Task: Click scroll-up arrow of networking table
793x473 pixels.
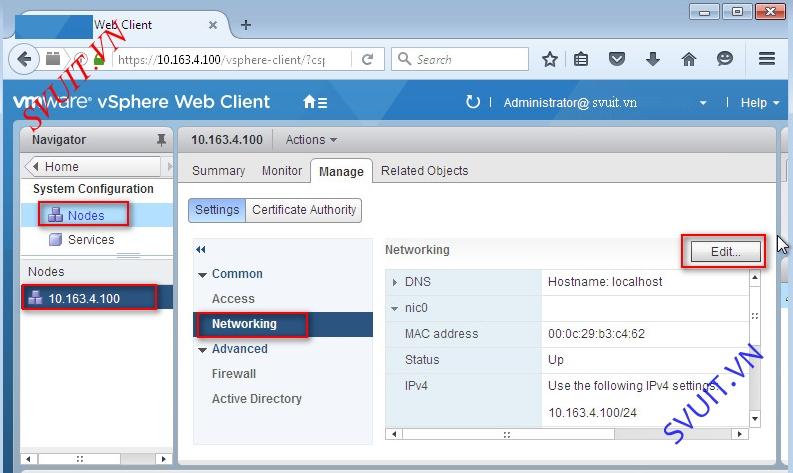Action: (755, 277)
